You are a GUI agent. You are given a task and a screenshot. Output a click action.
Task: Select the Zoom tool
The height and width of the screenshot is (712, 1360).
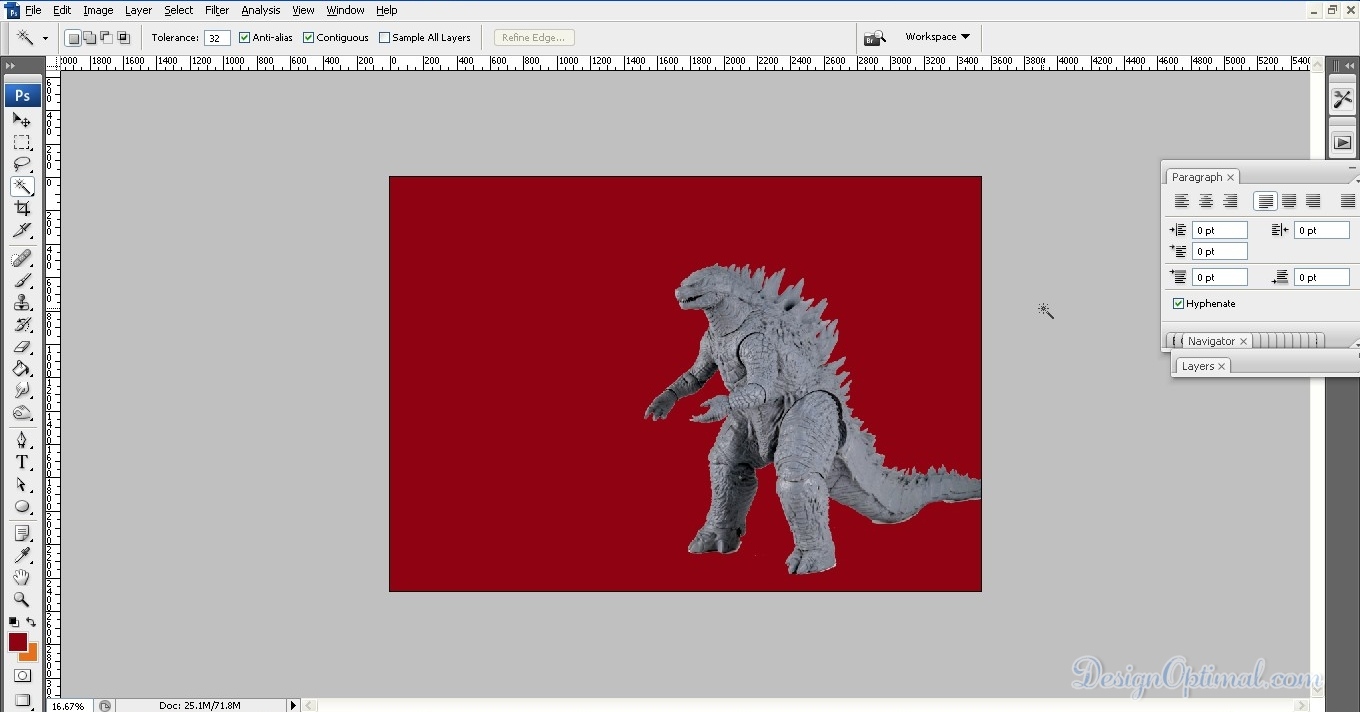22,600
